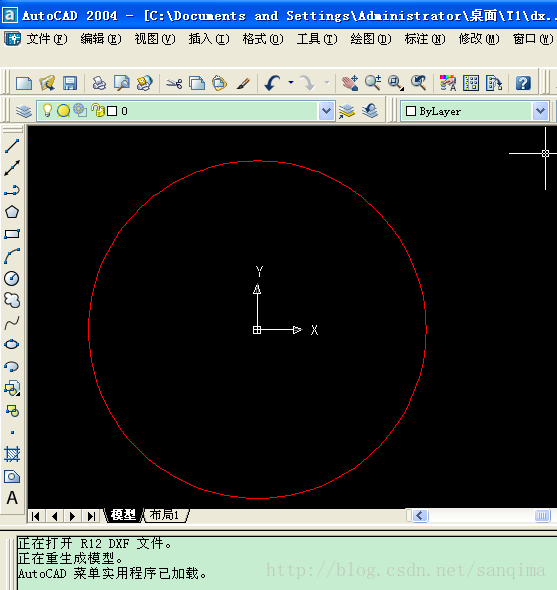This screenshot has height=590, width=557.
Task: Select the Rectangle draw tool
Action: (12, 234)
